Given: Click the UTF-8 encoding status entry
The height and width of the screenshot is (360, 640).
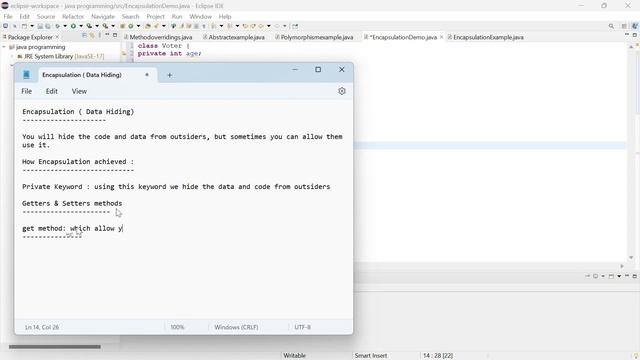Looking at the screenshot, I should coord(302,327).
